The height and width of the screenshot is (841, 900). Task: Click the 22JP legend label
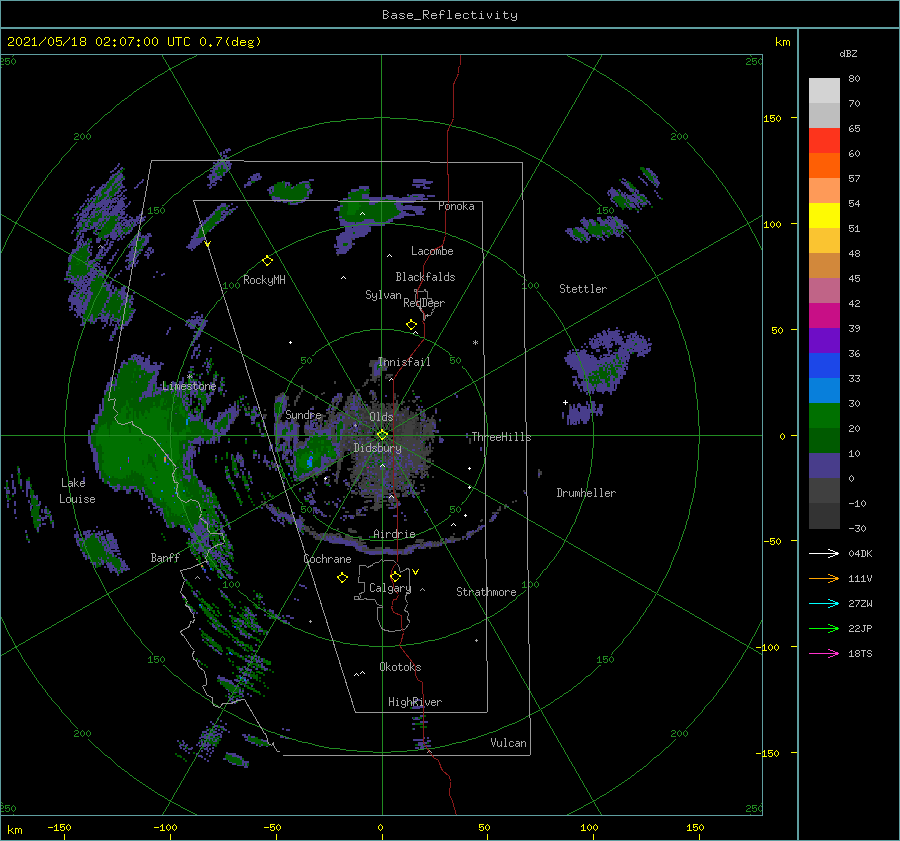coord(860,629)
